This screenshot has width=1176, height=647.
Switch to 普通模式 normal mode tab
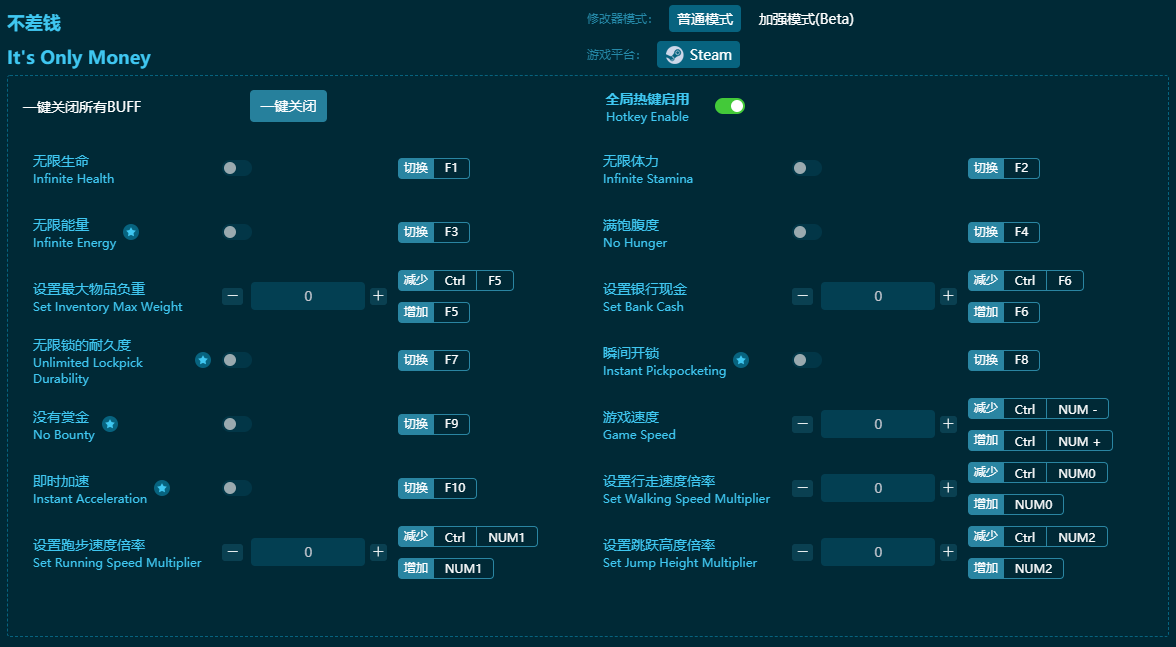(705, 19)
